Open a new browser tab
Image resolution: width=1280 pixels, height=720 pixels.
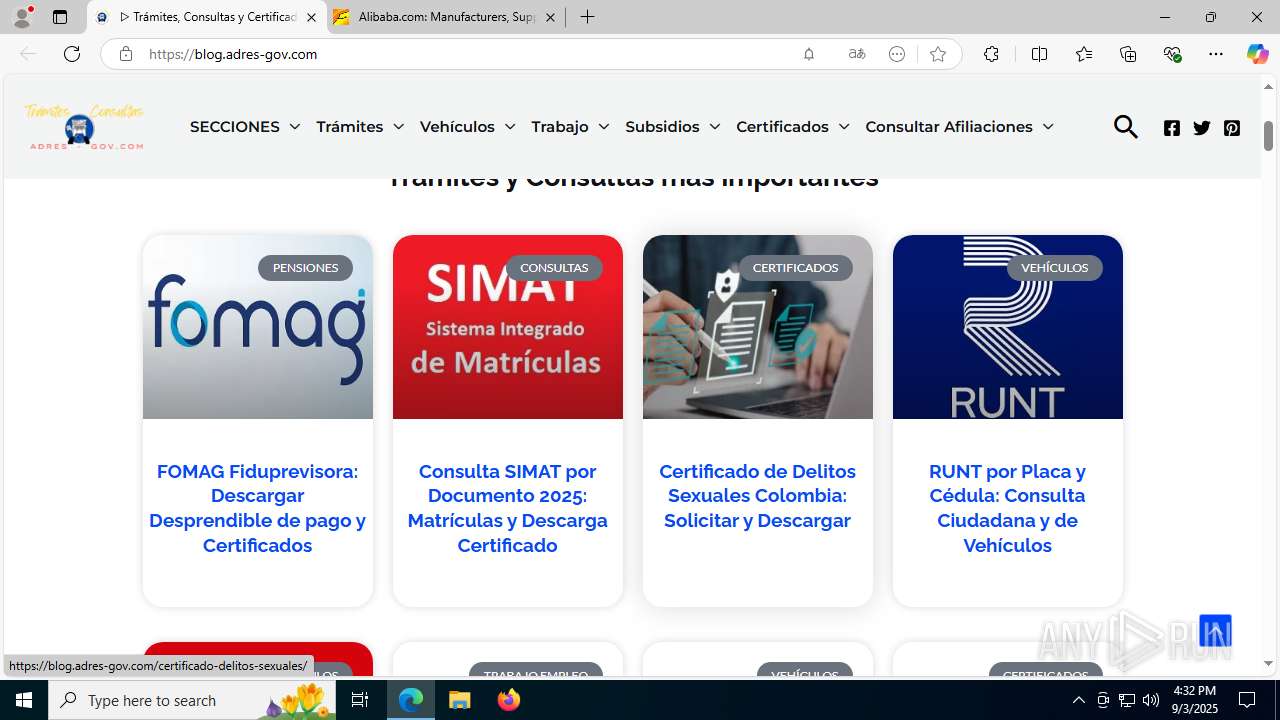click(587, 17)
